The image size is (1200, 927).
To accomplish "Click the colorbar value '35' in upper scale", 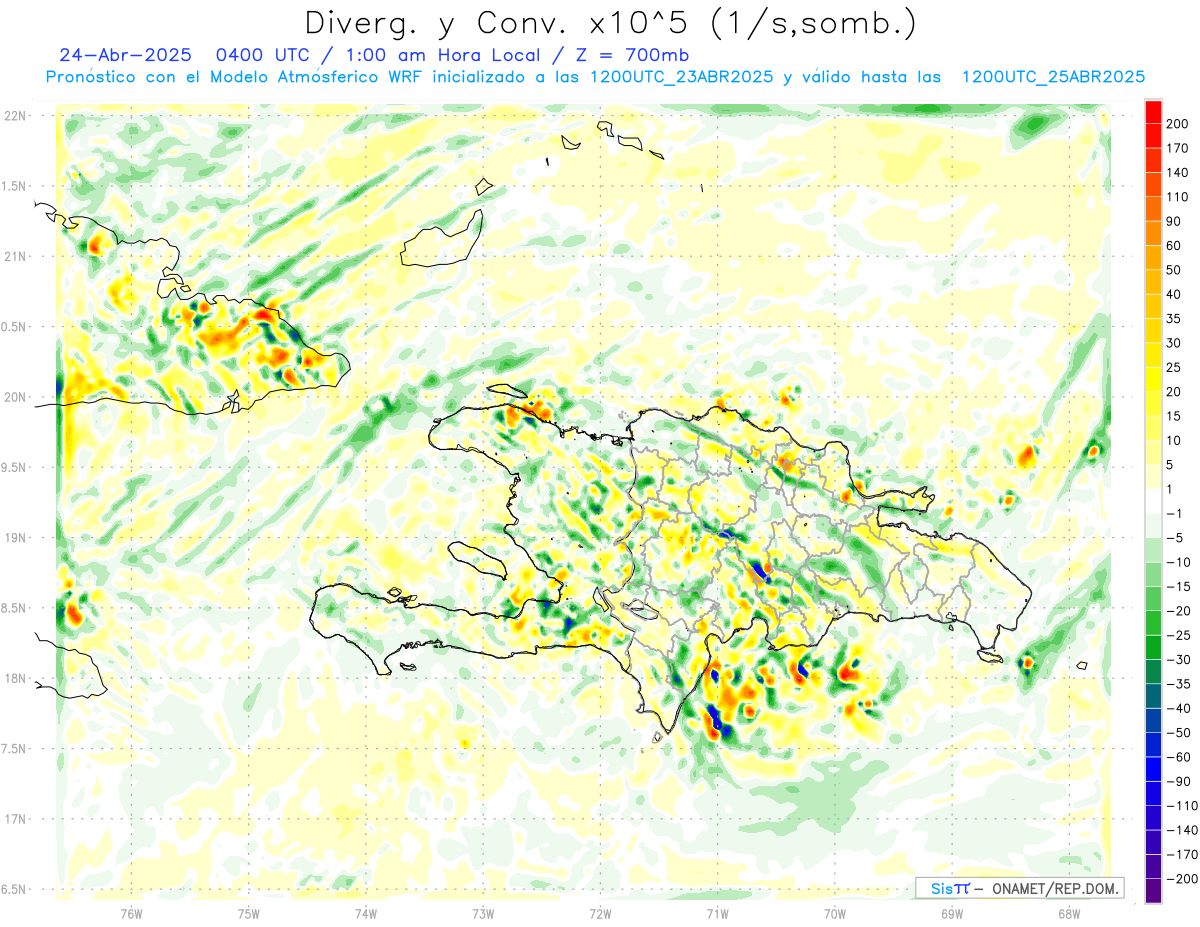I will point(1173,319).
